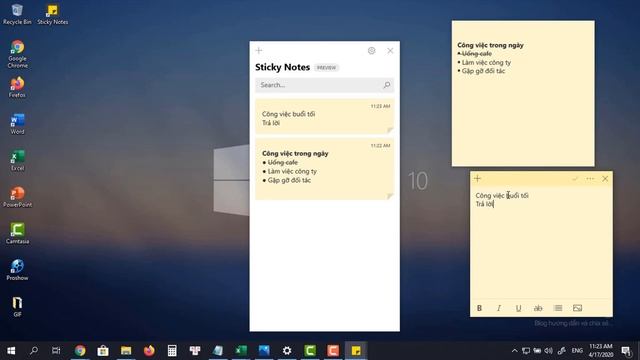
Task: Open Word desktop icon
Action: click(x=17, y=124)
